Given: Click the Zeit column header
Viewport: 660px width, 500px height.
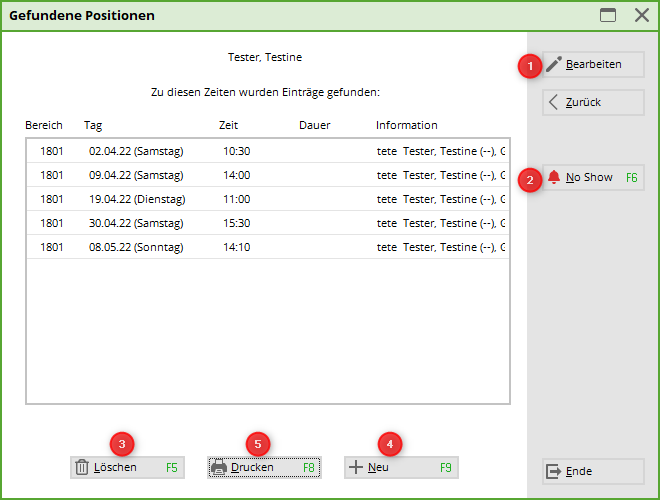Looking at the screenshot, I should 228,125.
